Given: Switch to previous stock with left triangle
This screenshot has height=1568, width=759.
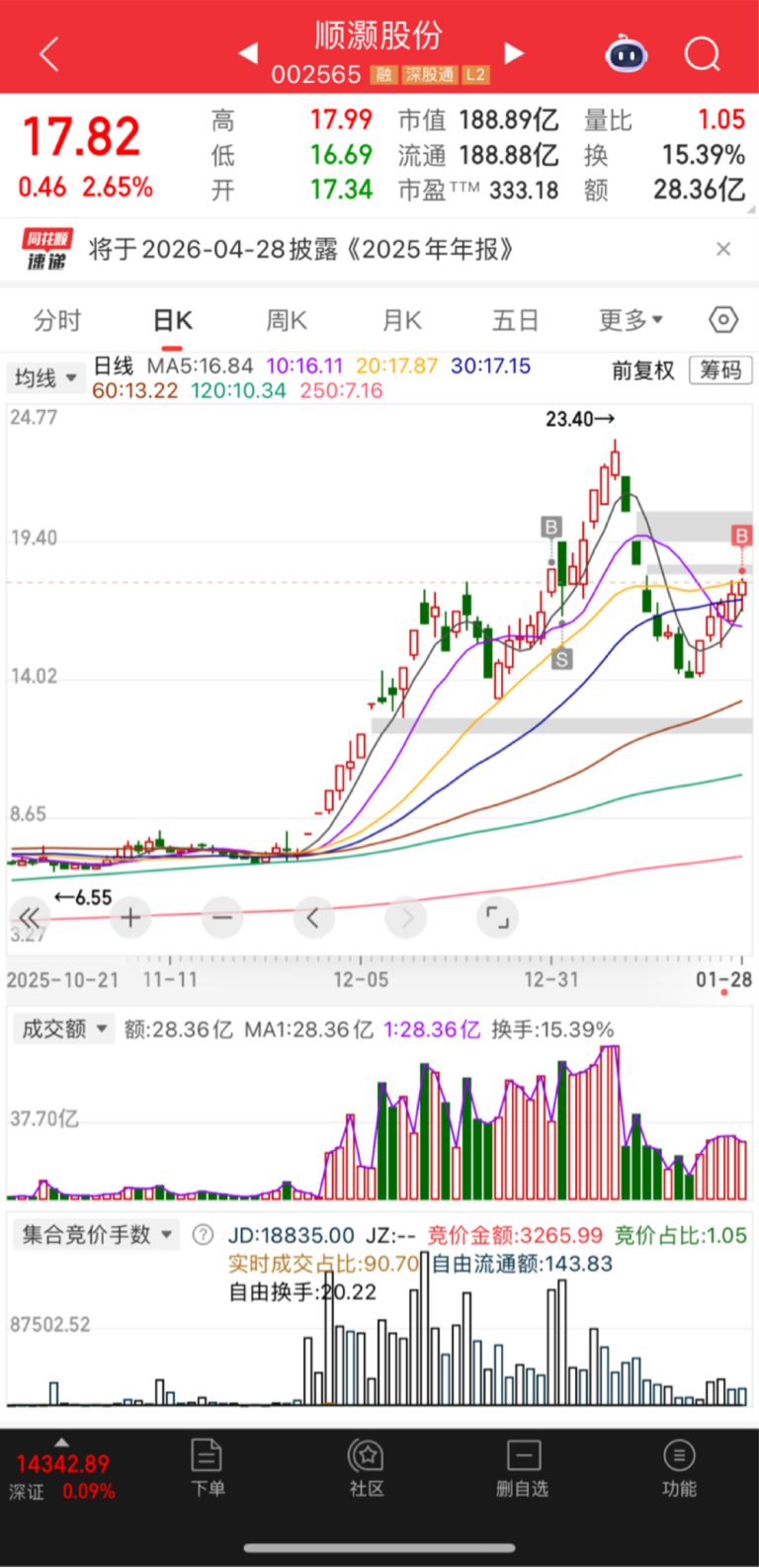Looking at the screenshot, I should point(248,52).
